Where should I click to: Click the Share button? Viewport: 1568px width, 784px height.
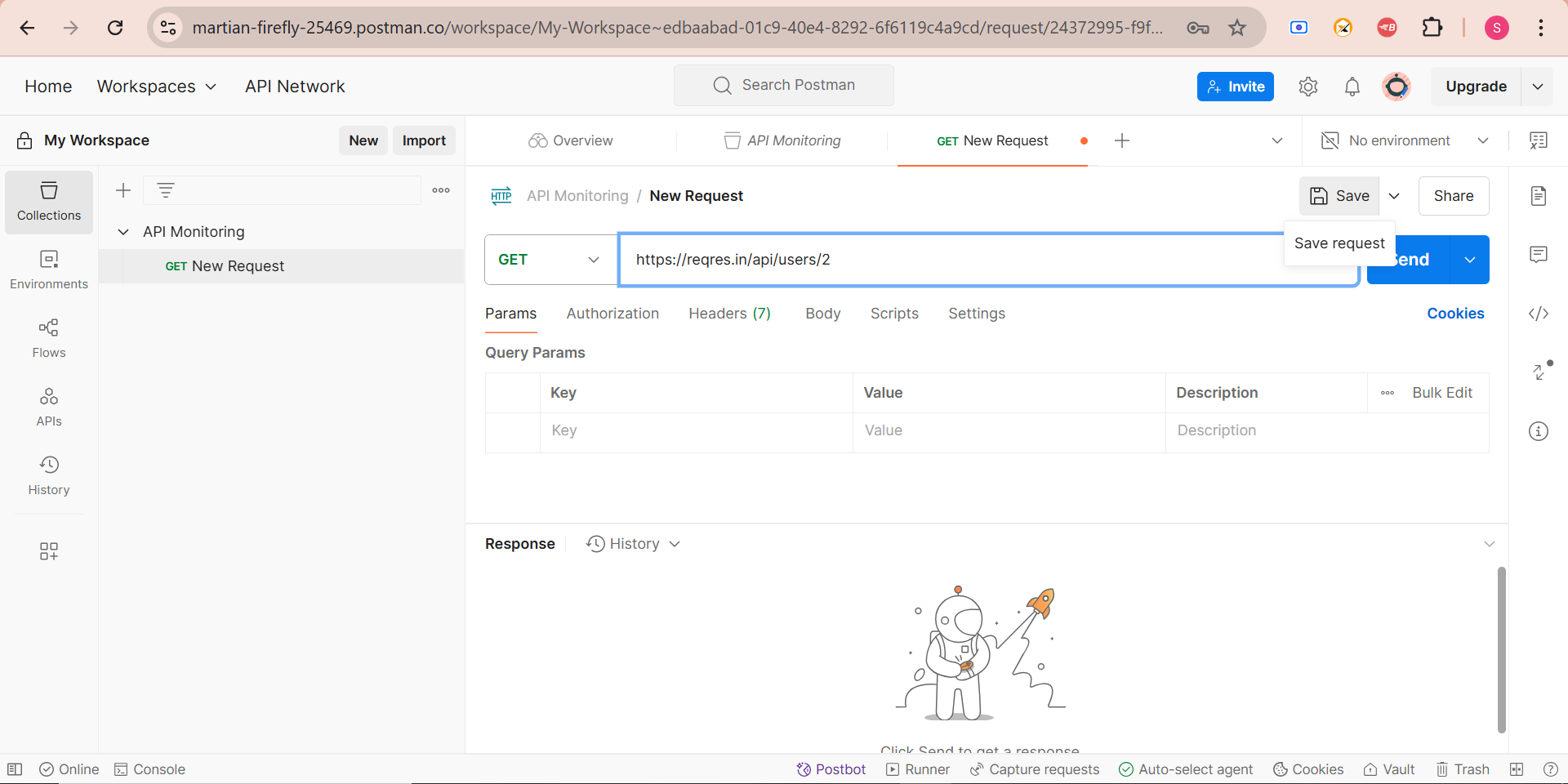coord(1454,196)
